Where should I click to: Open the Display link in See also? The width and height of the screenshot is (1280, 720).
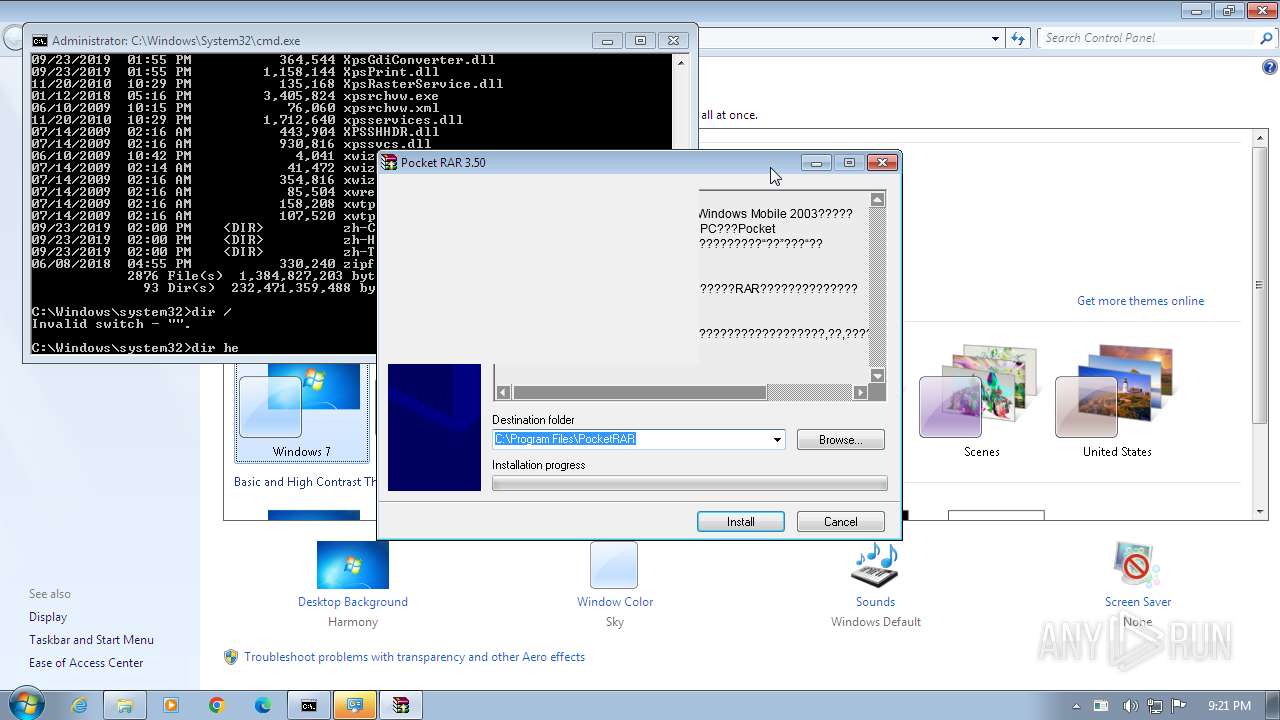click(48, 617)
